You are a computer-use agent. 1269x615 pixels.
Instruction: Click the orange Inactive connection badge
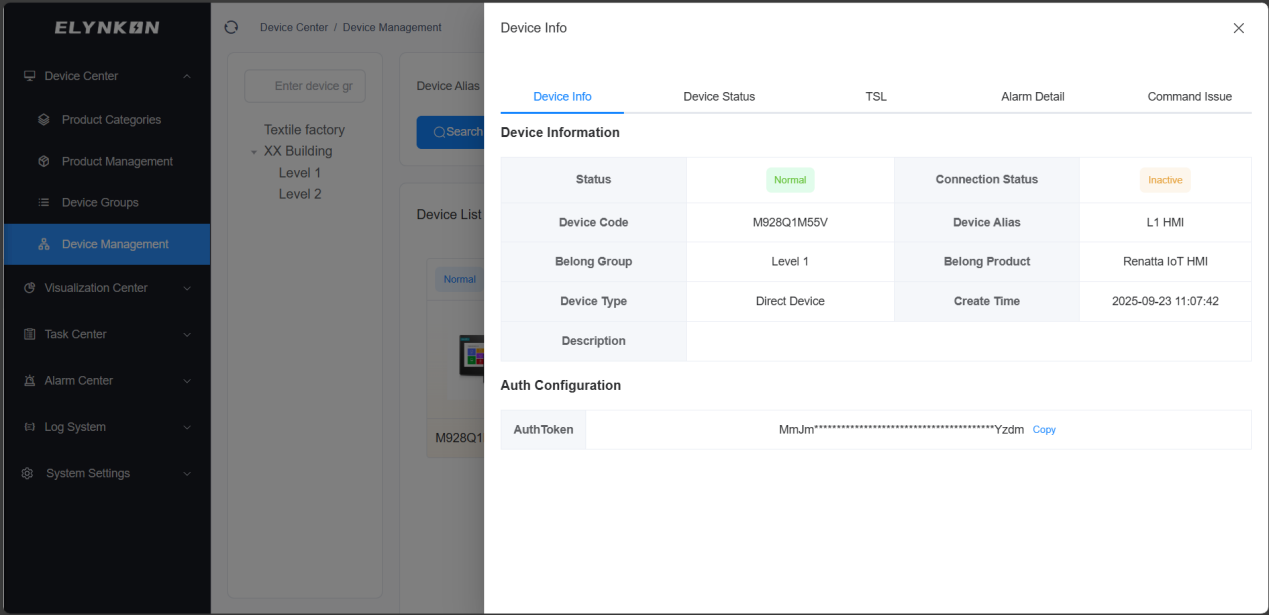[x=1165, y=180]
